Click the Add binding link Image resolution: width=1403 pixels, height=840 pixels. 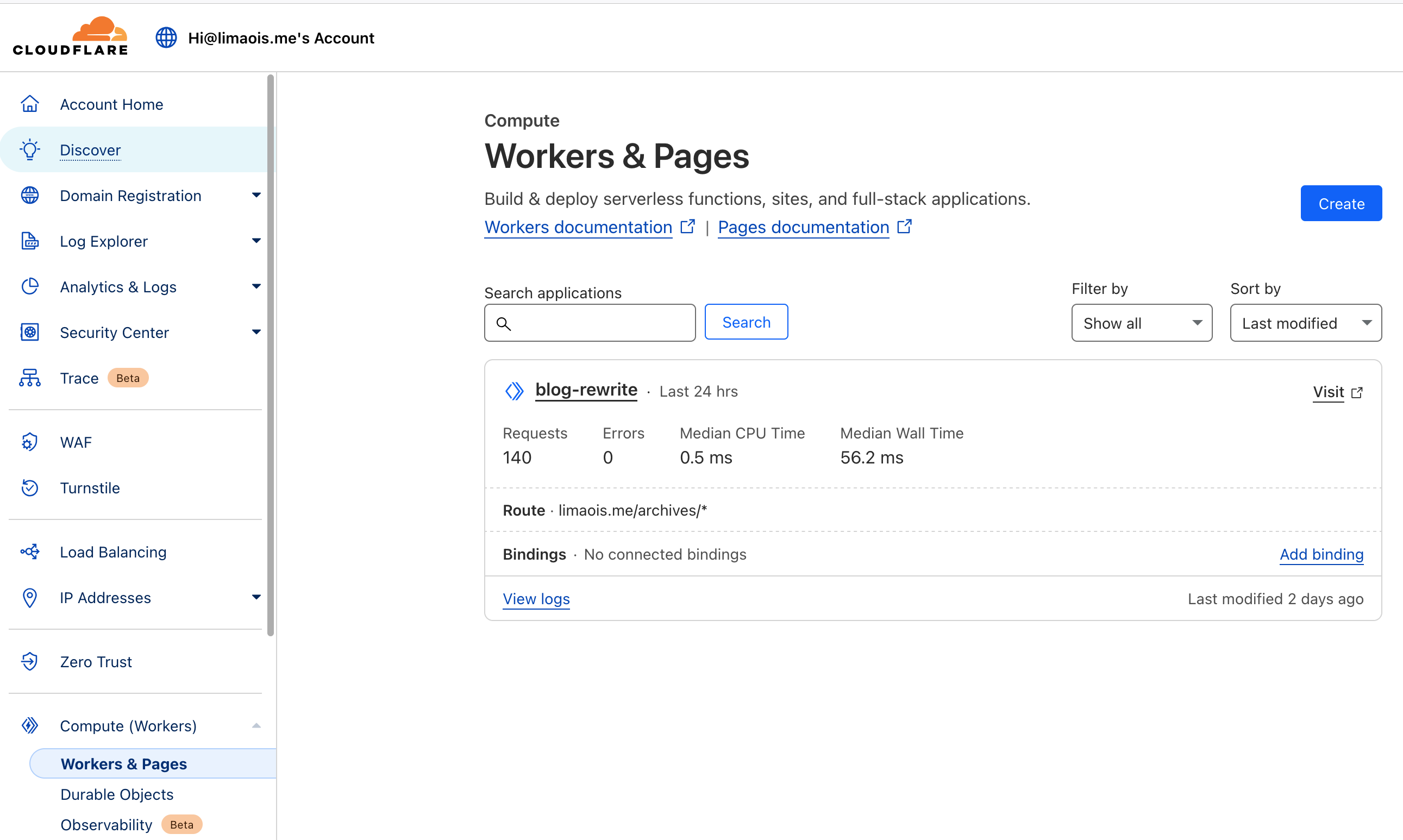pos(1321,554)
